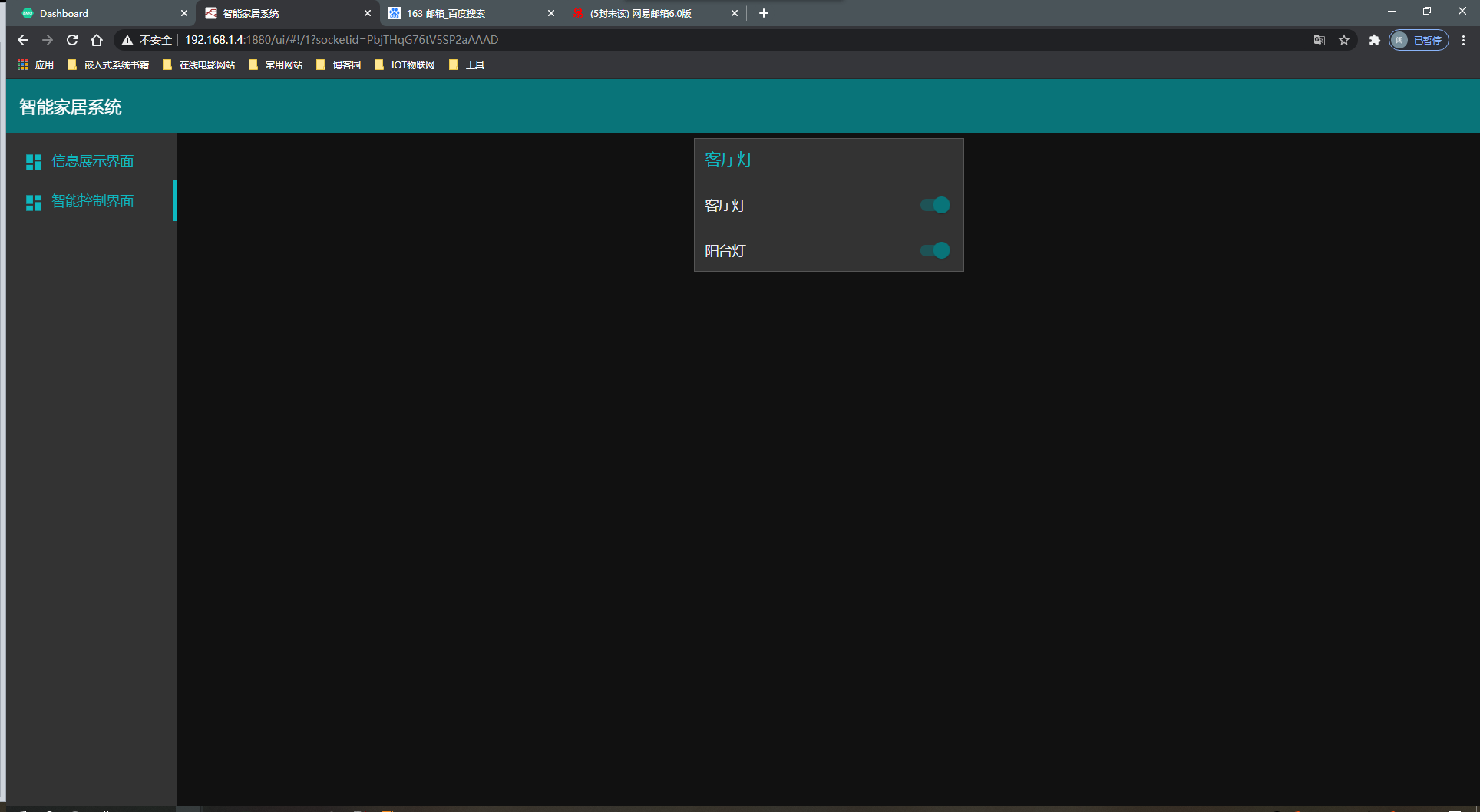Close the Dashboard tab
This screenshot has height=812, width=1480.
pyautogui.click(x=183, y=13)
